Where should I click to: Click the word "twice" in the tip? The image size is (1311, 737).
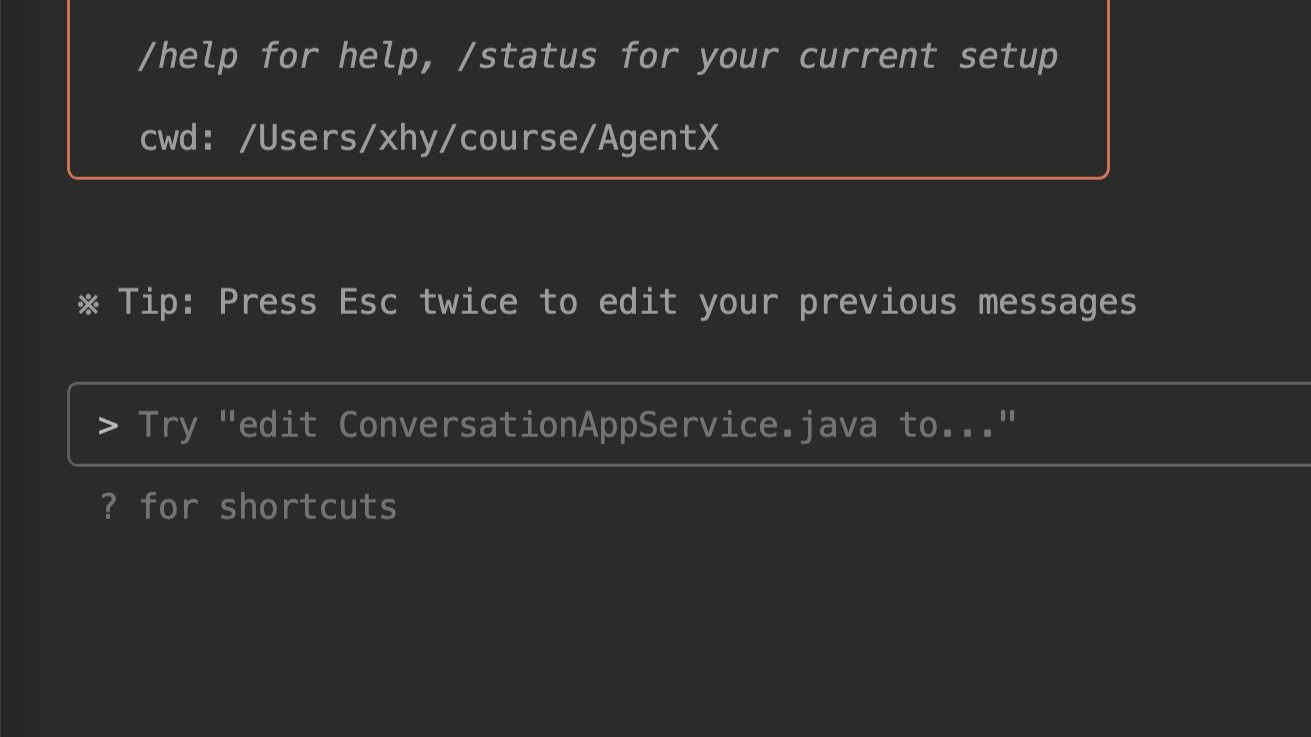coord(468,302)
